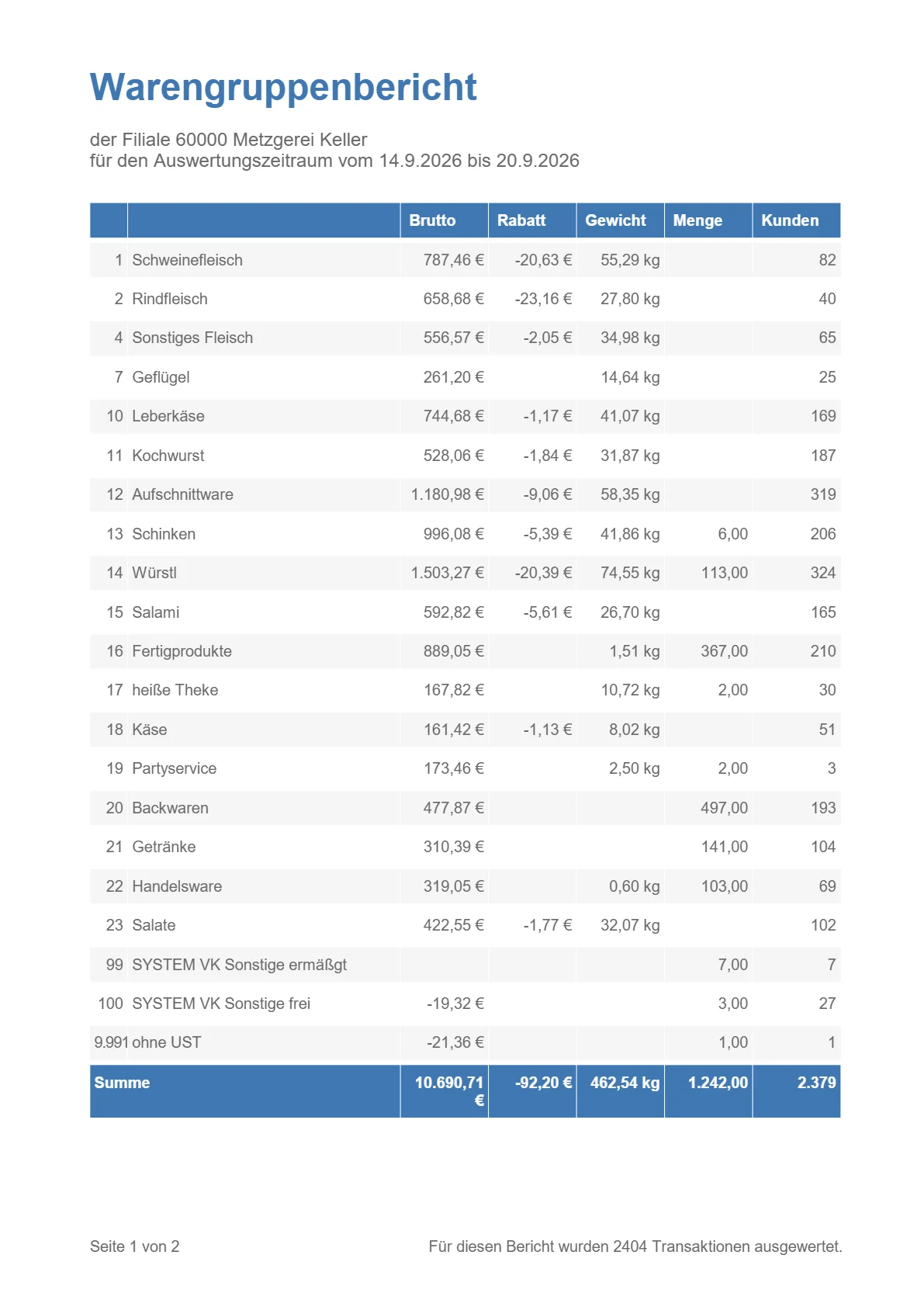
Task: Click the Filiale 60000 Metzgerei Keller subtitle
Action: click(228, 140)
